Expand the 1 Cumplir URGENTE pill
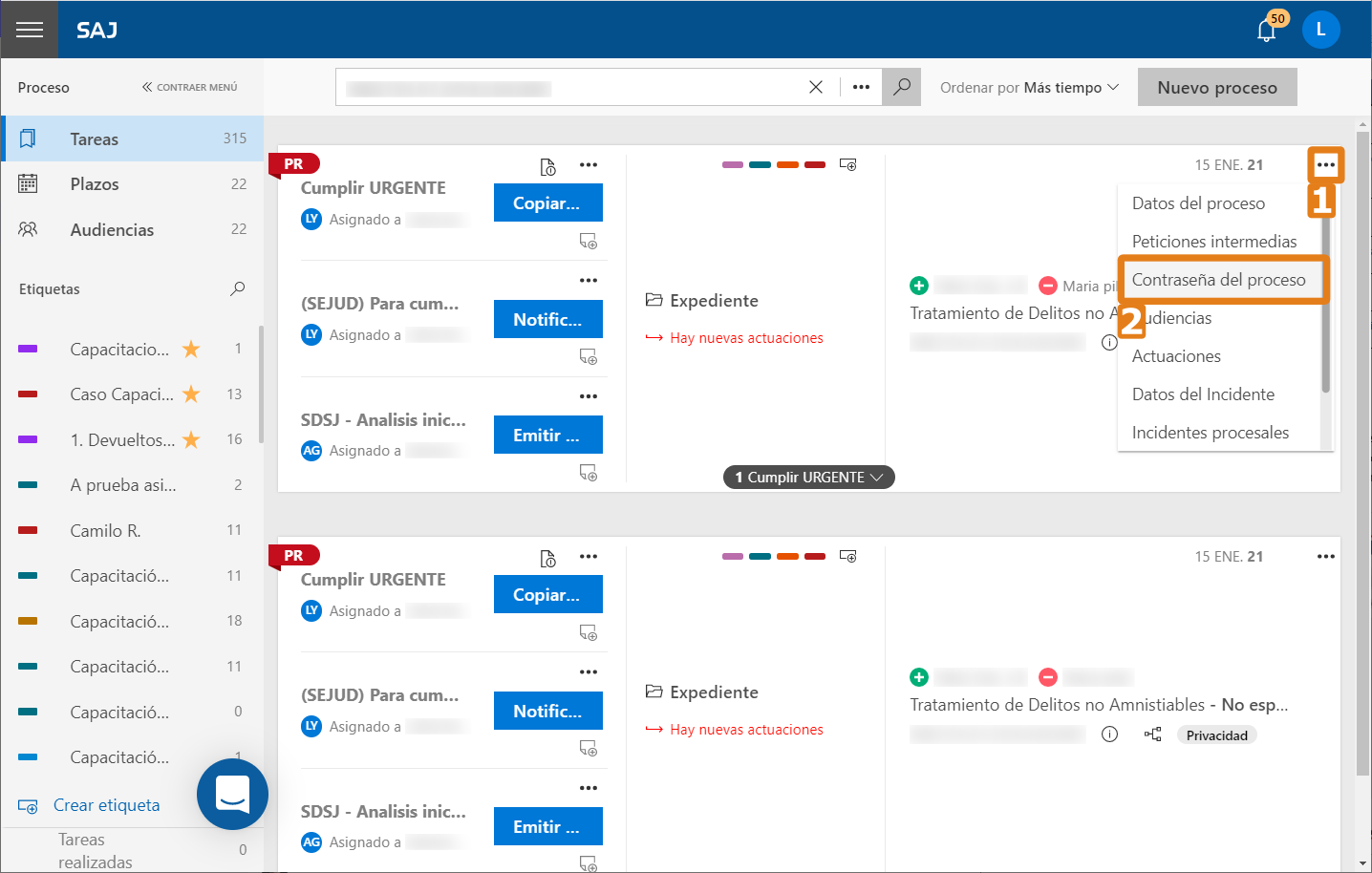 pos(808,477)
